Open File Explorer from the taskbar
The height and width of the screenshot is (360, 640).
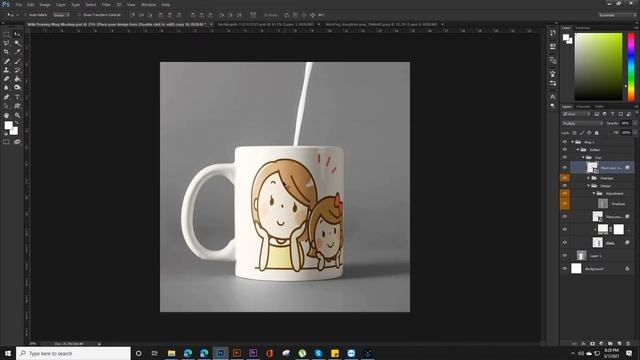point(171,353)
